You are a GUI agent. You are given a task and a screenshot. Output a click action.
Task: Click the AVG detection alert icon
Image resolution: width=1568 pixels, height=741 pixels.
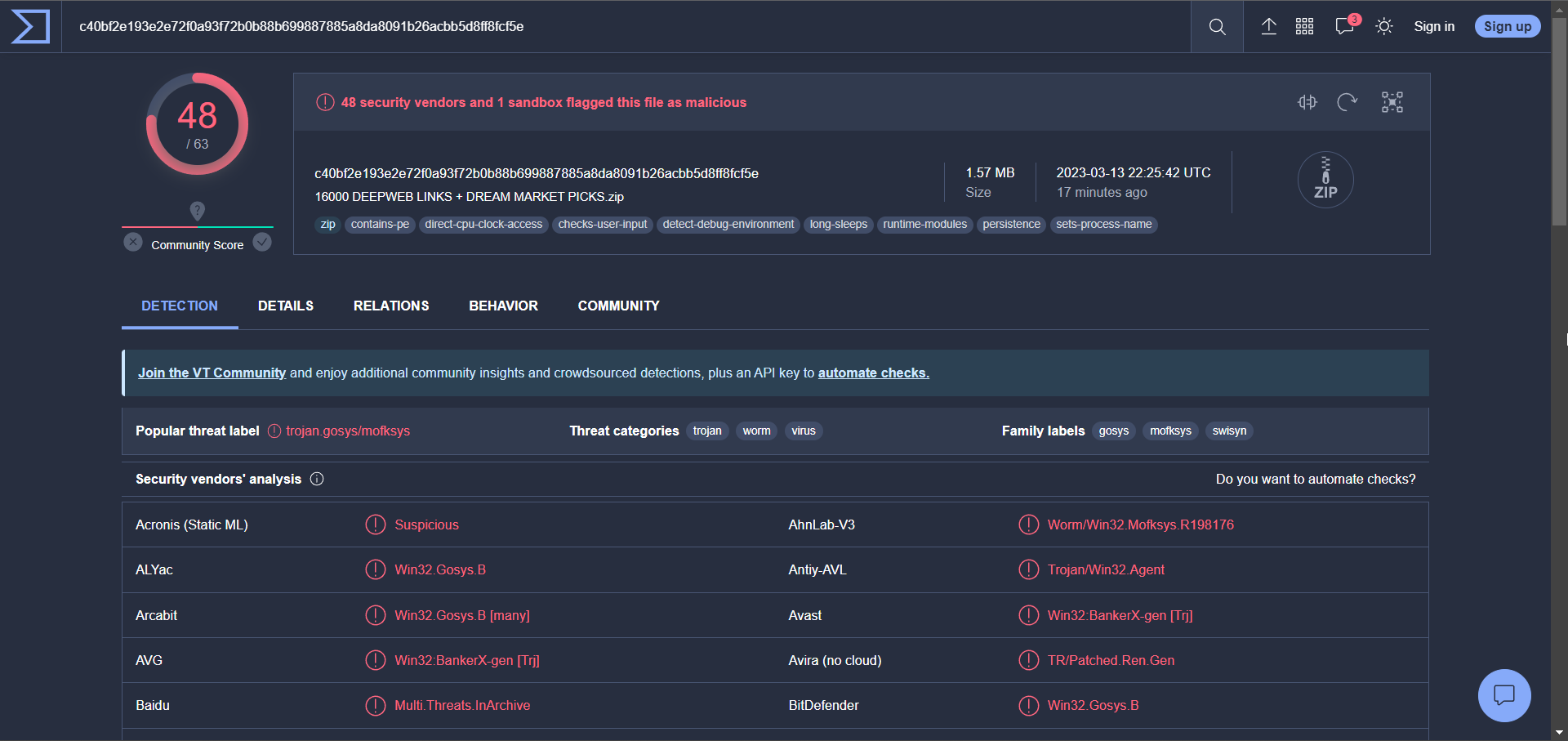click(x=375, y=660)
